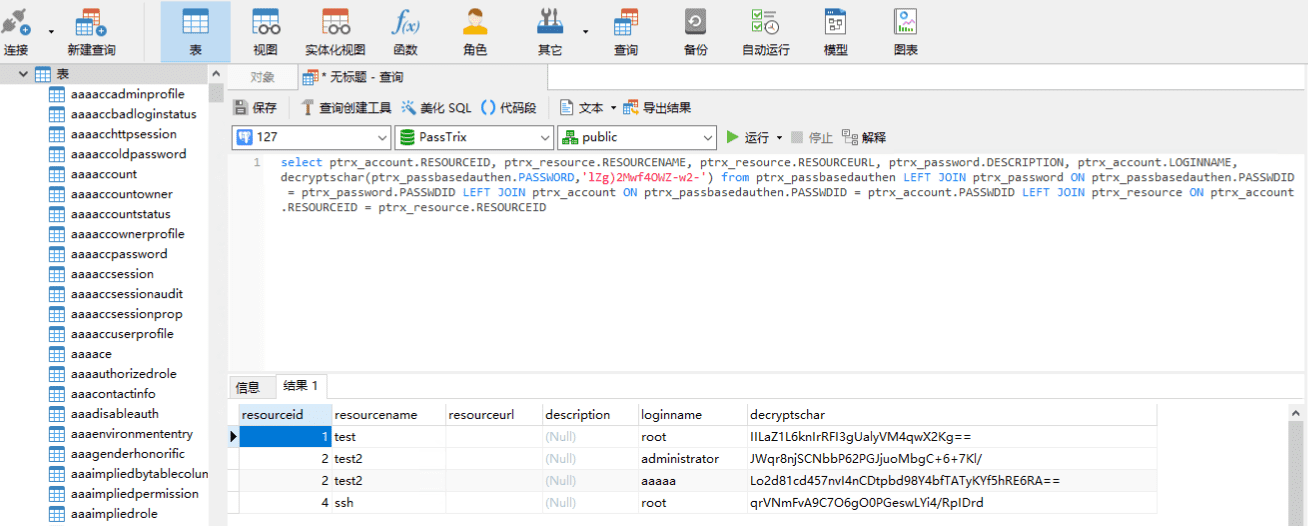The height and width of the screenshot is (526, 1308).
Task: Collapse the 表 tree node
Action: tap(23, 74)
